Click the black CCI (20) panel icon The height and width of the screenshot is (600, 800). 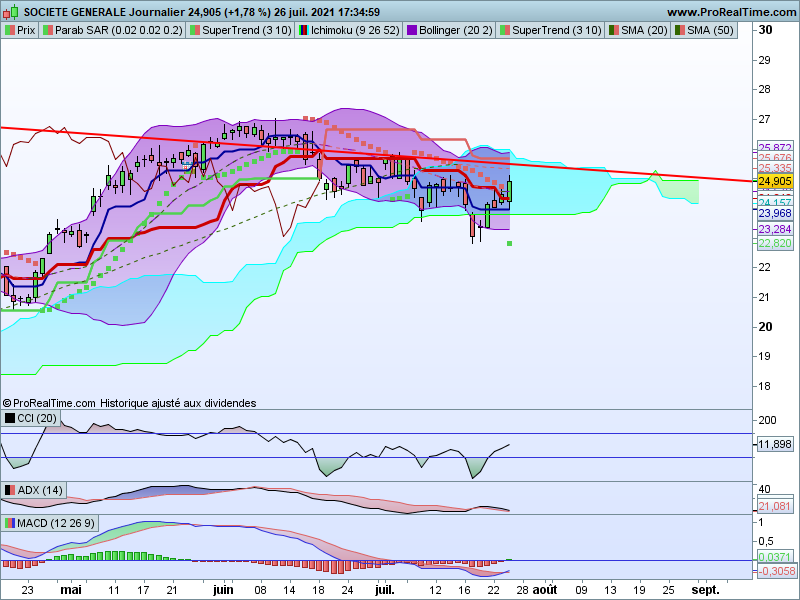(x=10, y=419)
